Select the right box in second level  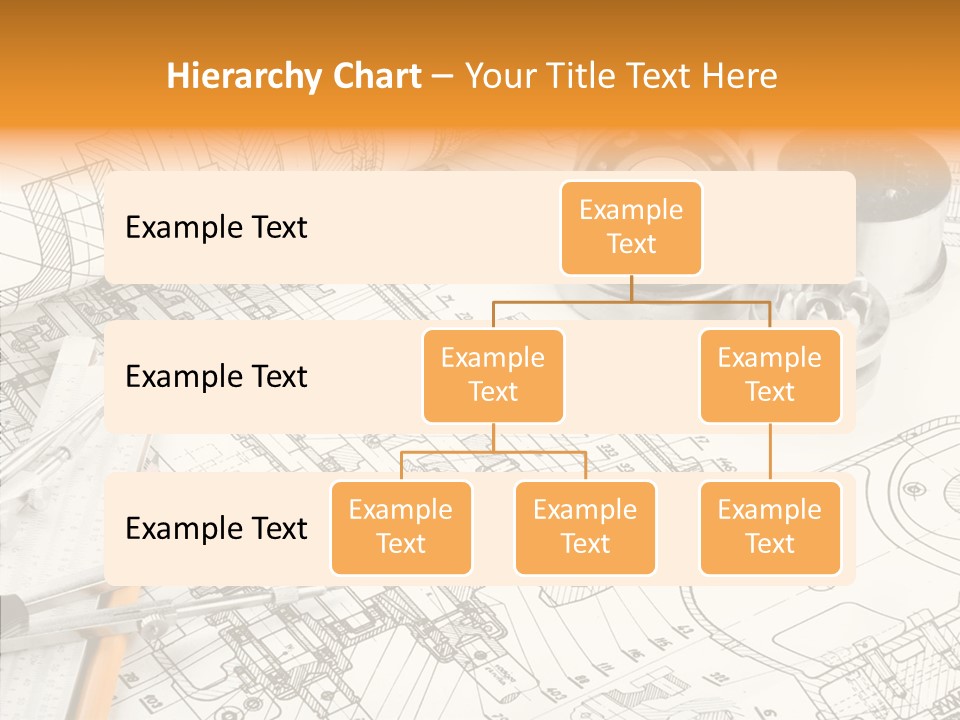(769, 375)
